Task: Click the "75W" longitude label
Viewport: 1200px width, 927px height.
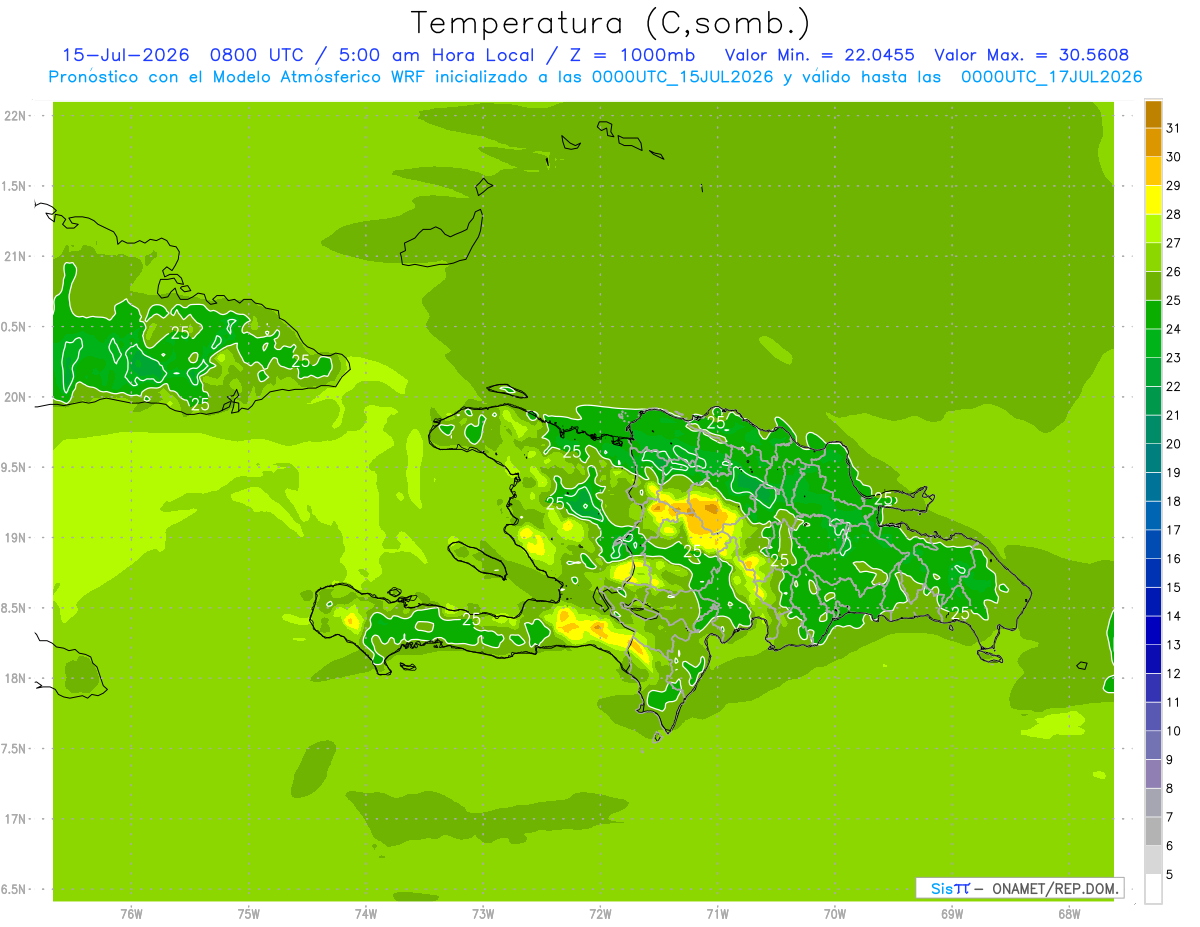Action: [x=249, y=914]
